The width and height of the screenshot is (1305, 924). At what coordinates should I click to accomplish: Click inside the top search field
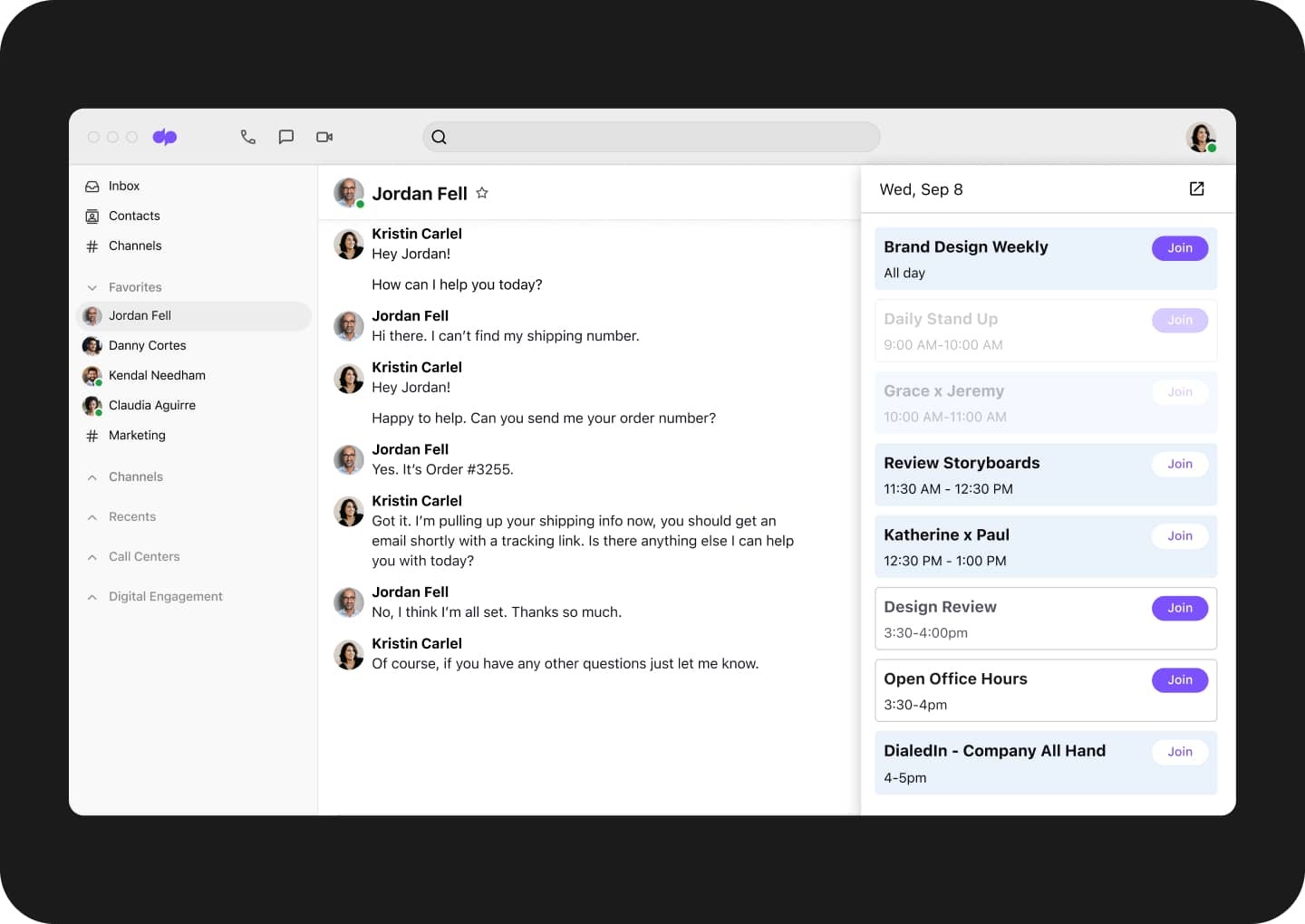[651, 137]
